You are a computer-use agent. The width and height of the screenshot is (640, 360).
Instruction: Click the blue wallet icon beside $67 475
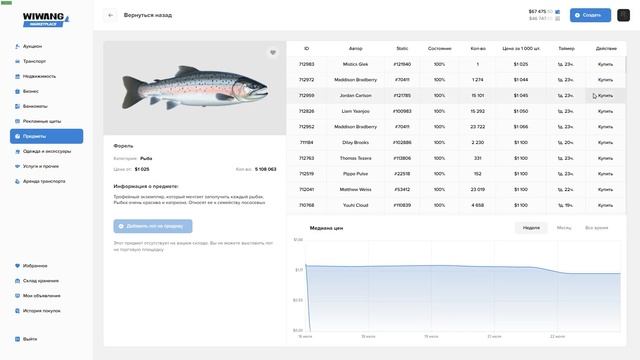tap(558, 12)
